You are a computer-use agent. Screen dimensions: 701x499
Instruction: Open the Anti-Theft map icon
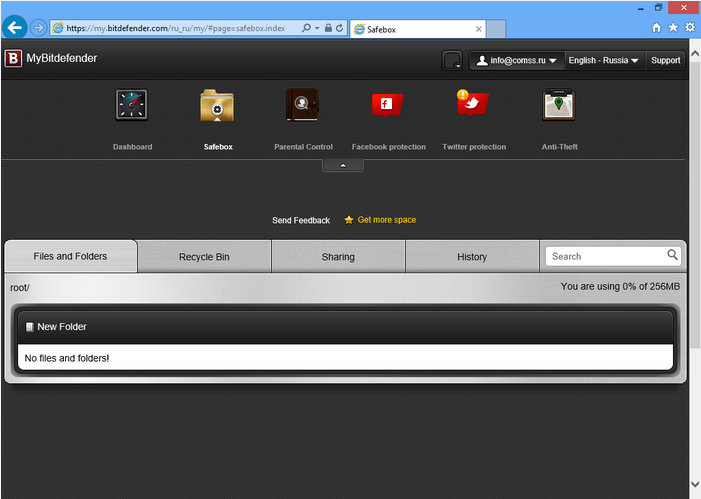[x=559, y=105]
